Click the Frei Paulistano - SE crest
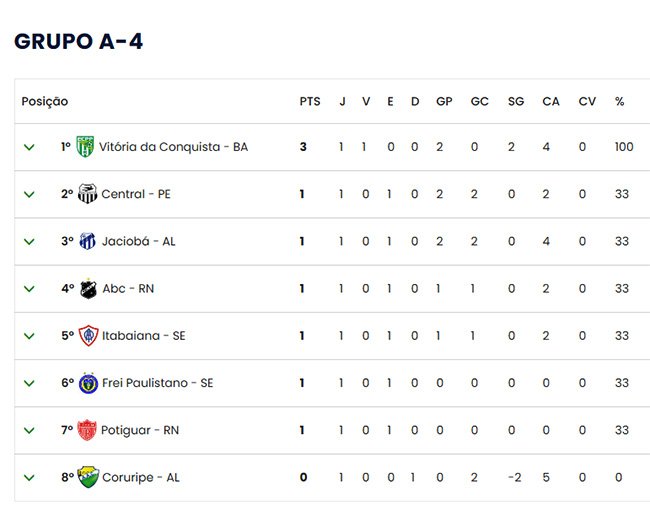Viewport: 650px width, 516px height. point(88,383)
